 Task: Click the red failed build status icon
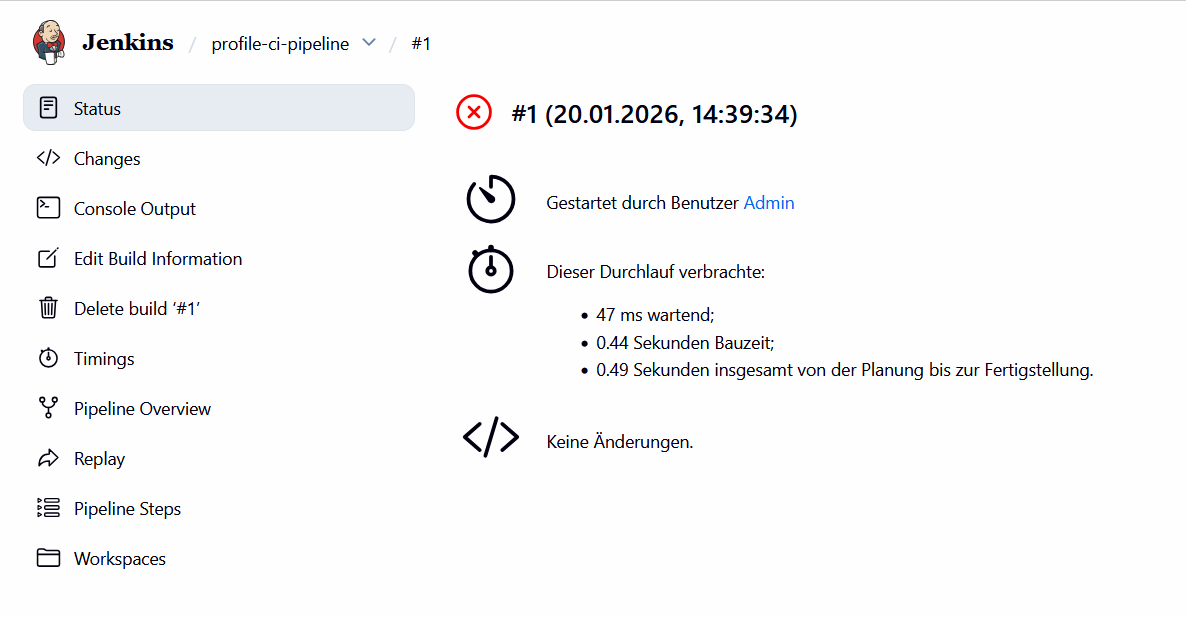[x=473, y=112]
